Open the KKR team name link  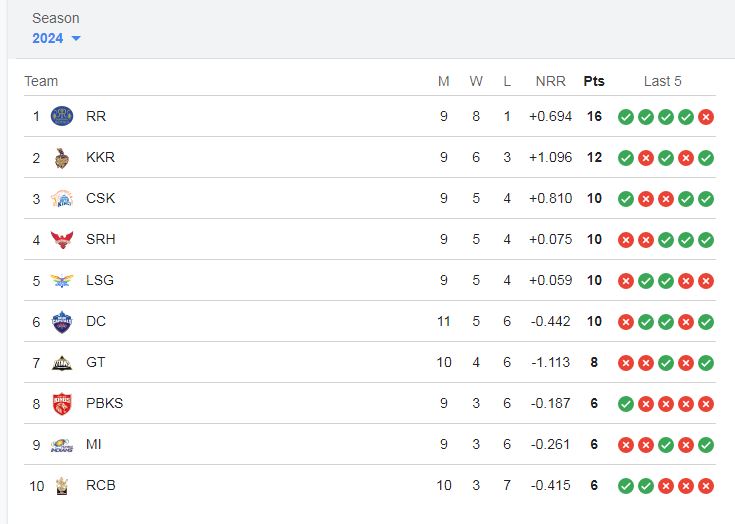pos(100,157)
